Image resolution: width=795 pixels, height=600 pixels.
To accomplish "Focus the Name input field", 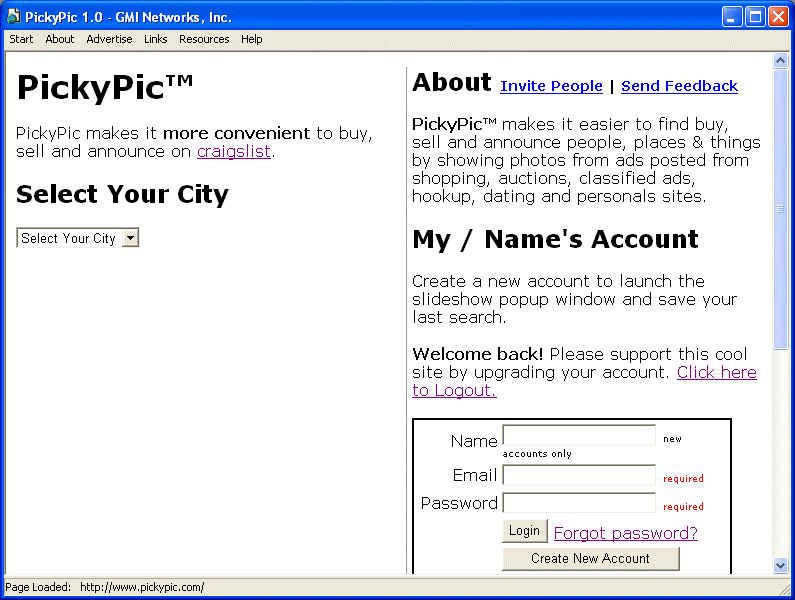I will tap(579, 435).
